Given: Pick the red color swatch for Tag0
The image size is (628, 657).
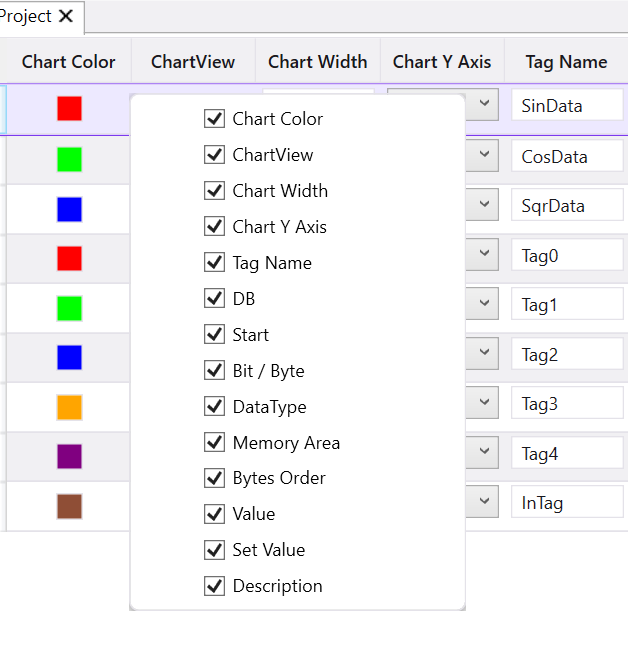Looking at the screenshot, I should pos(70,259).
